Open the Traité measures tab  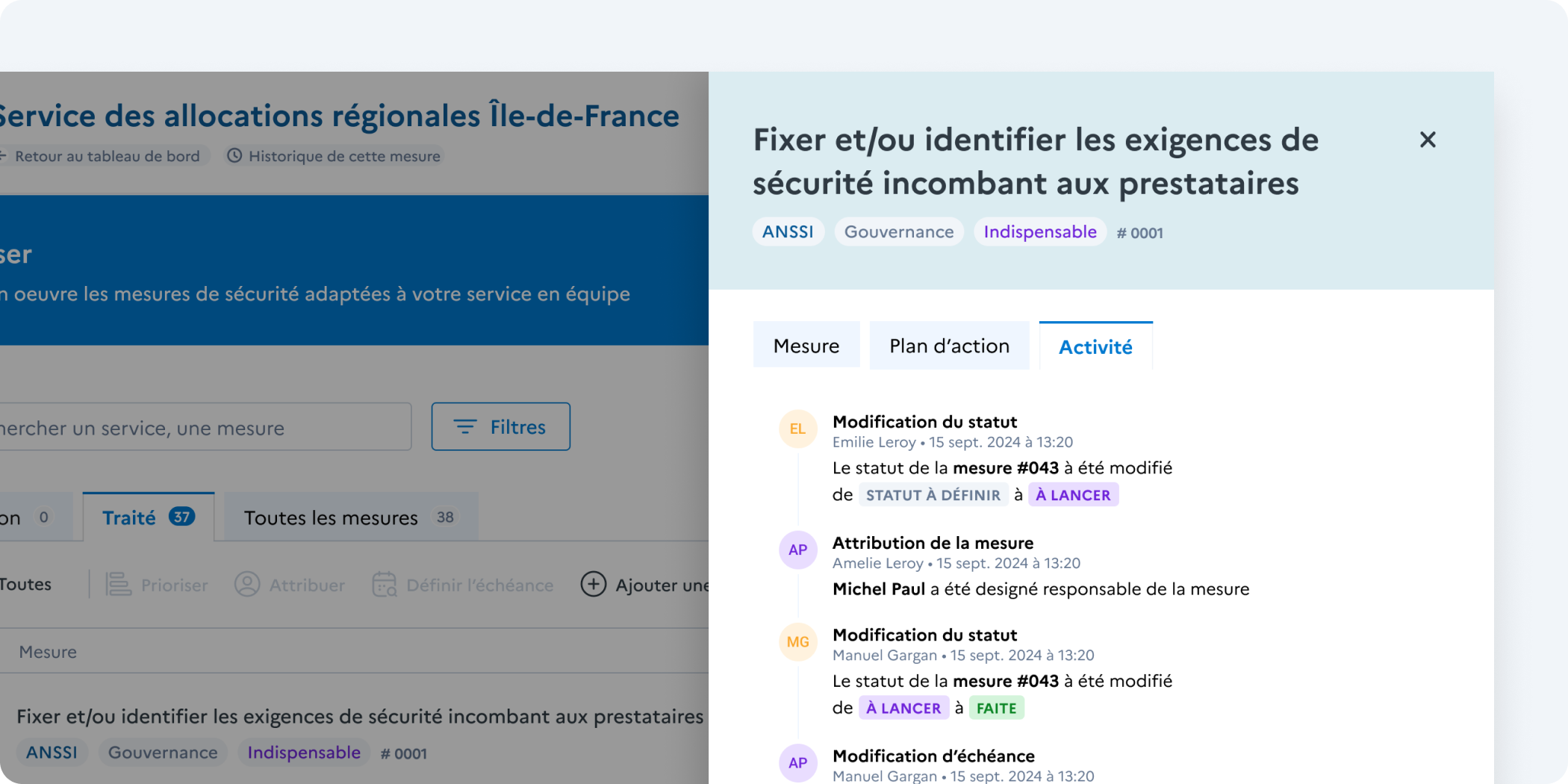coord(148,517)
